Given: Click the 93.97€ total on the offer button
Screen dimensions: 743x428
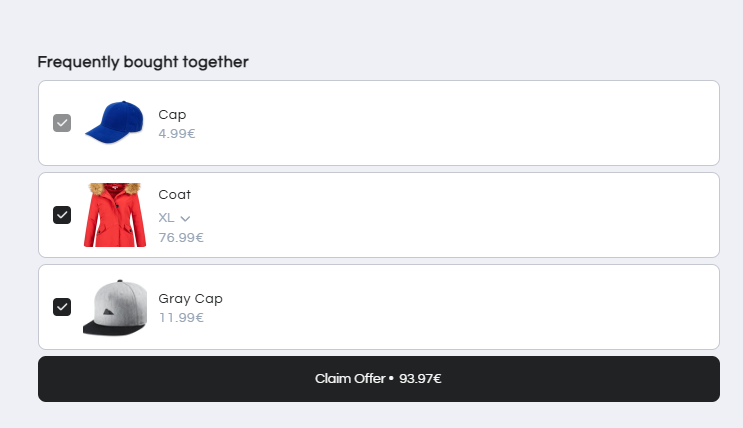Looking at the screenshot, I should 420,379.
